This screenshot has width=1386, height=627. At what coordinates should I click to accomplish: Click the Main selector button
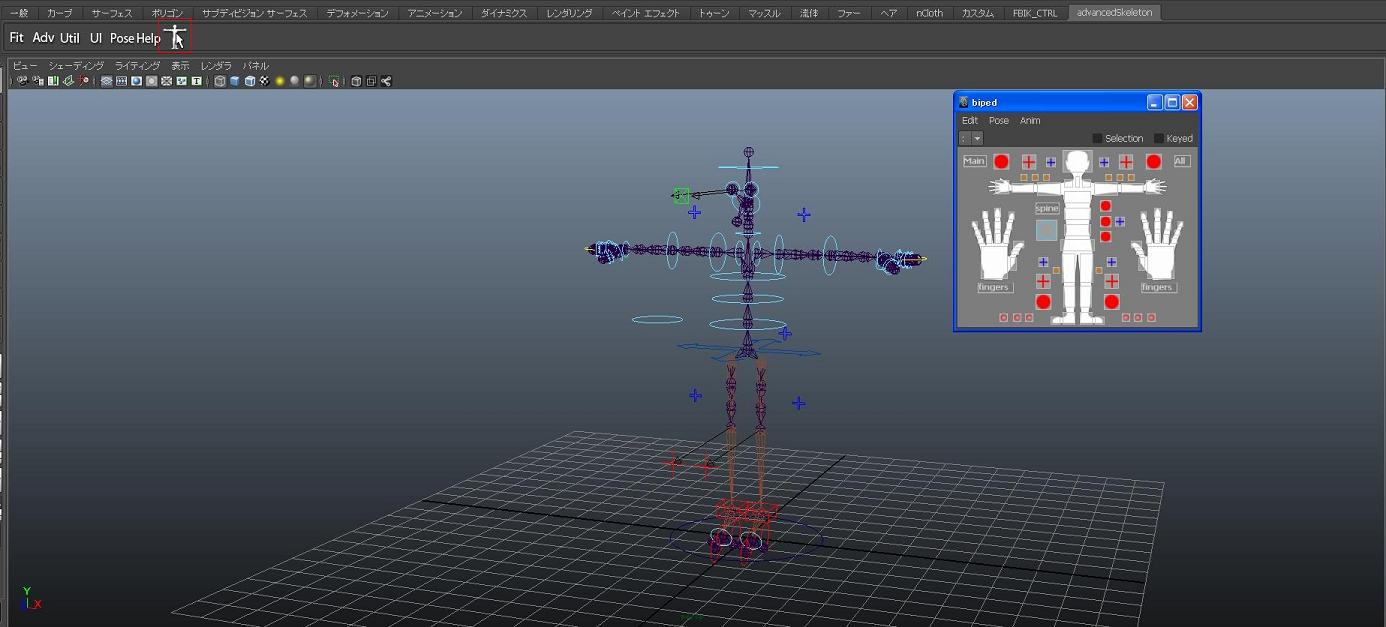pyautogui.click(x=974, y=161)
